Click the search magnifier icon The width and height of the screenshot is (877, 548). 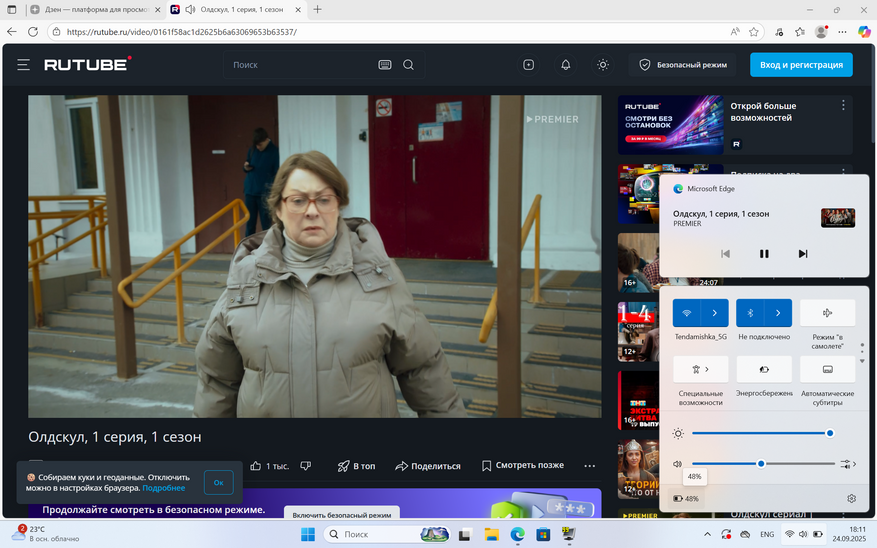coord(408,65)
